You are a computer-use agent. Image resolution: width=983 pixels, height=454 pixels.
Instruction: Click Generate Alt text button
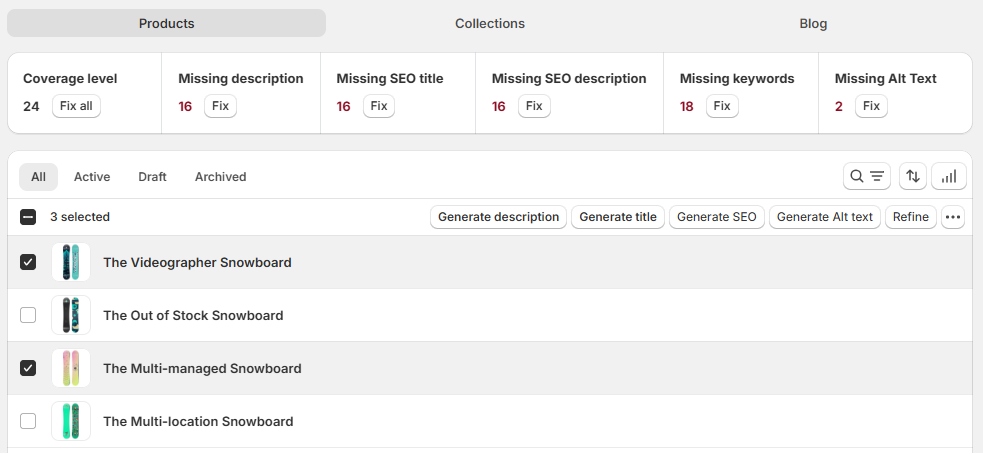[824, 217]
